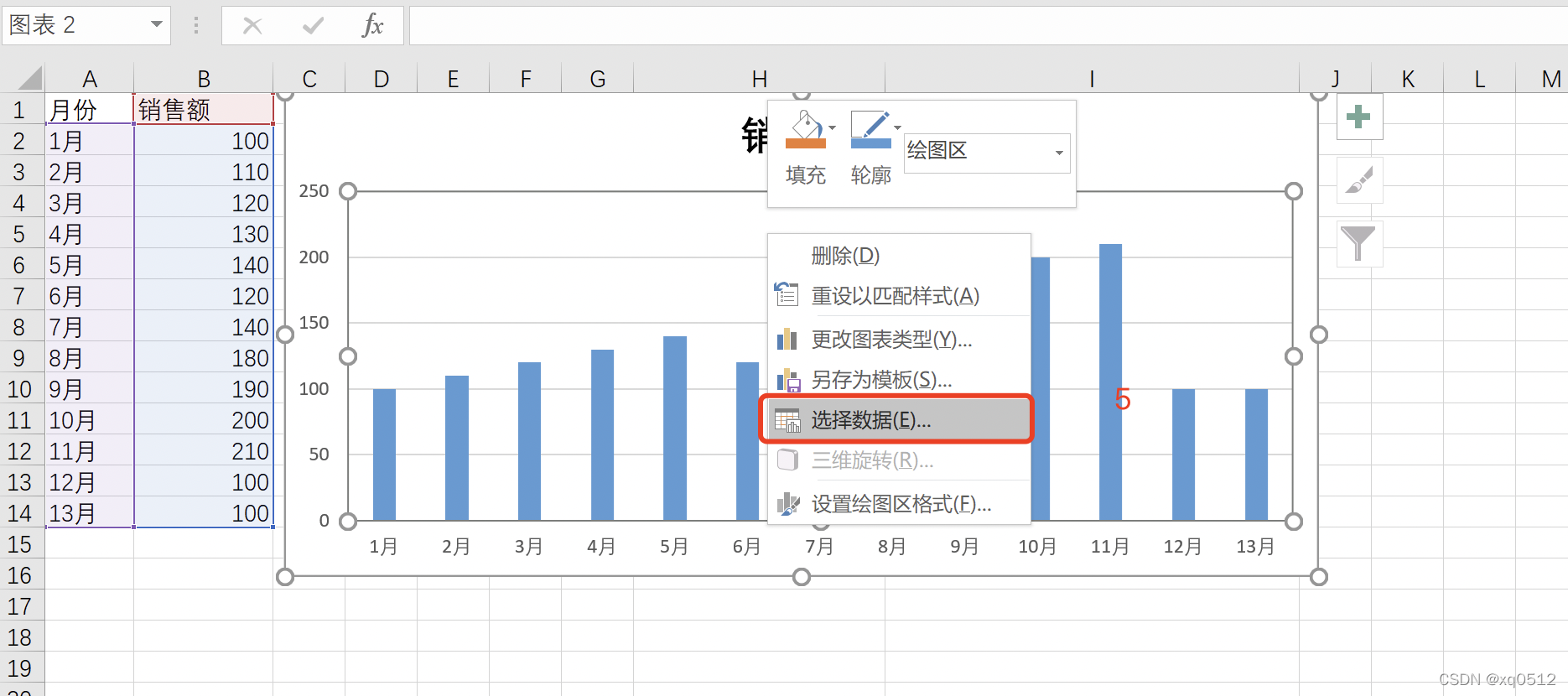Click the select data table icon
1568x696 pixels.
click(x=787, y=420)
